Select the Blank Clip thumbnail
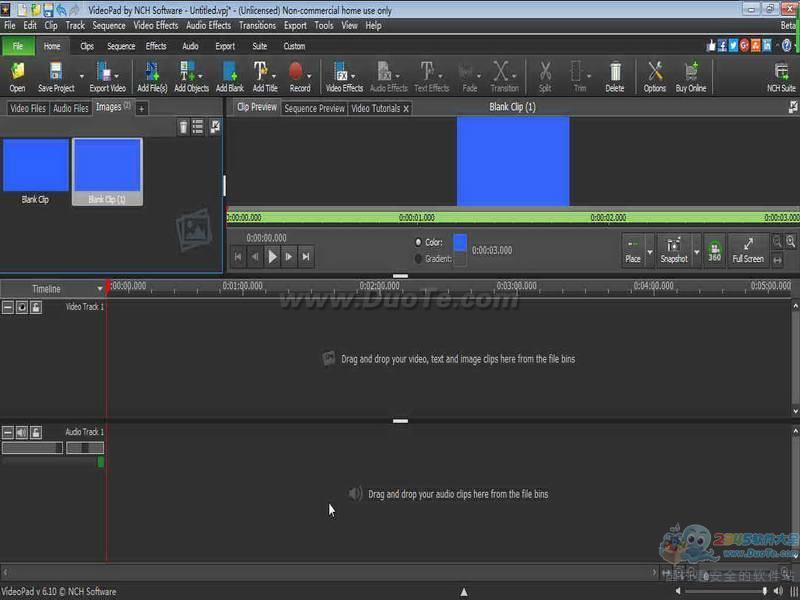 pyautogui.click(x=36, y=171)
